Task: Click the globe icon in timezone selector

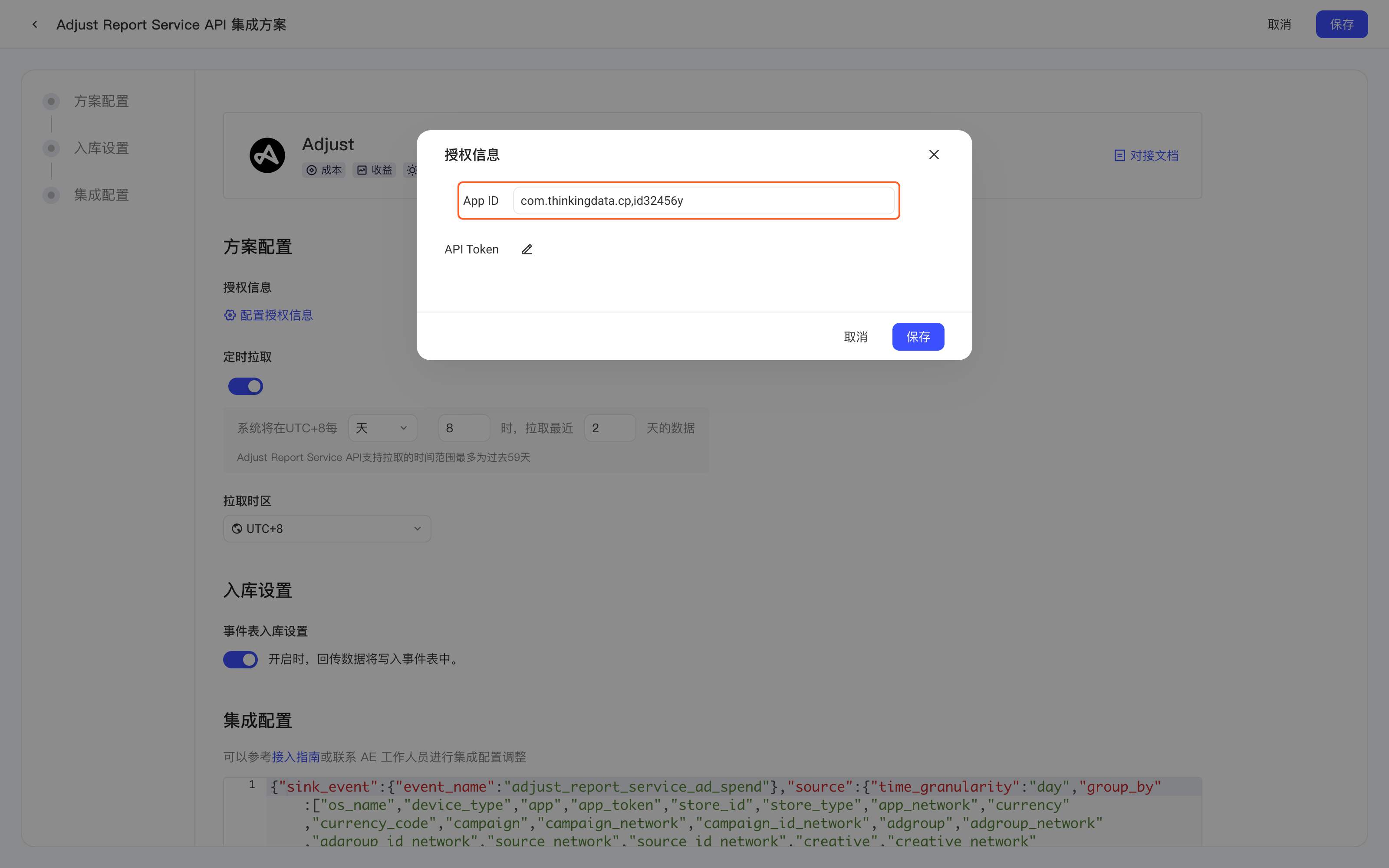Action: 237,529
